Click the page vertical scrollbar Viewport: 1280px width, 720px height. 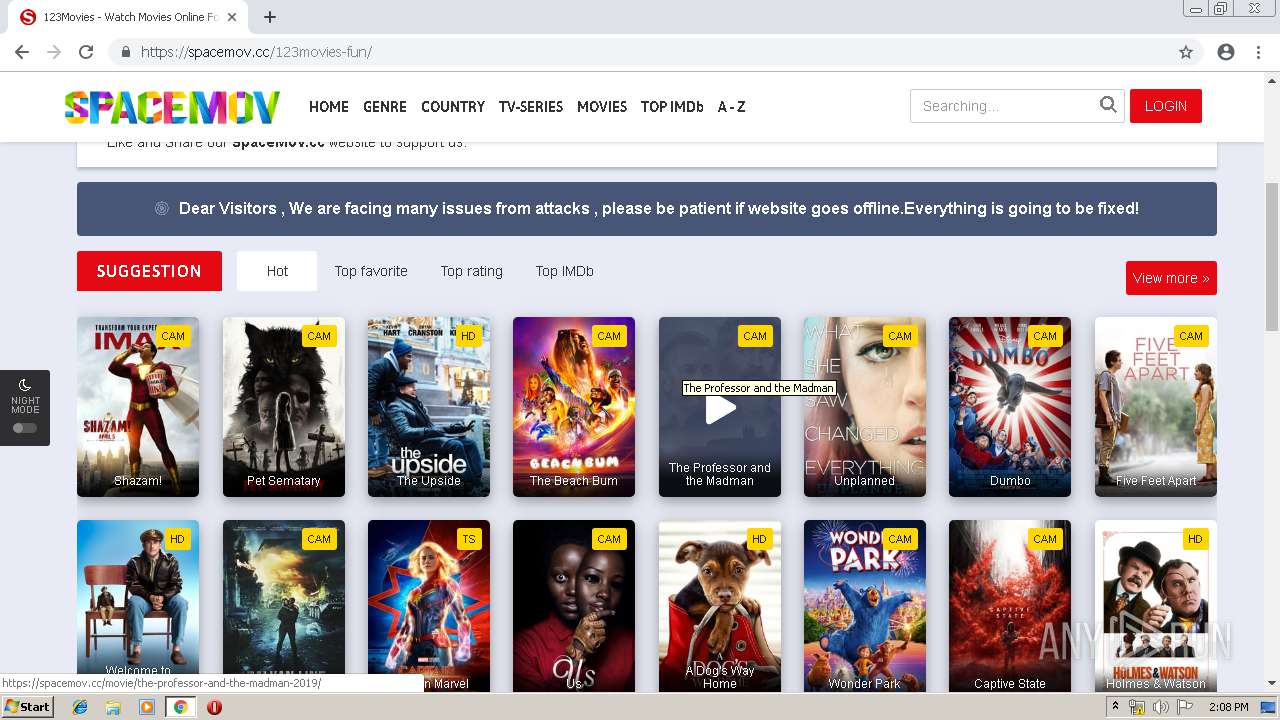tap(1272, 256)
